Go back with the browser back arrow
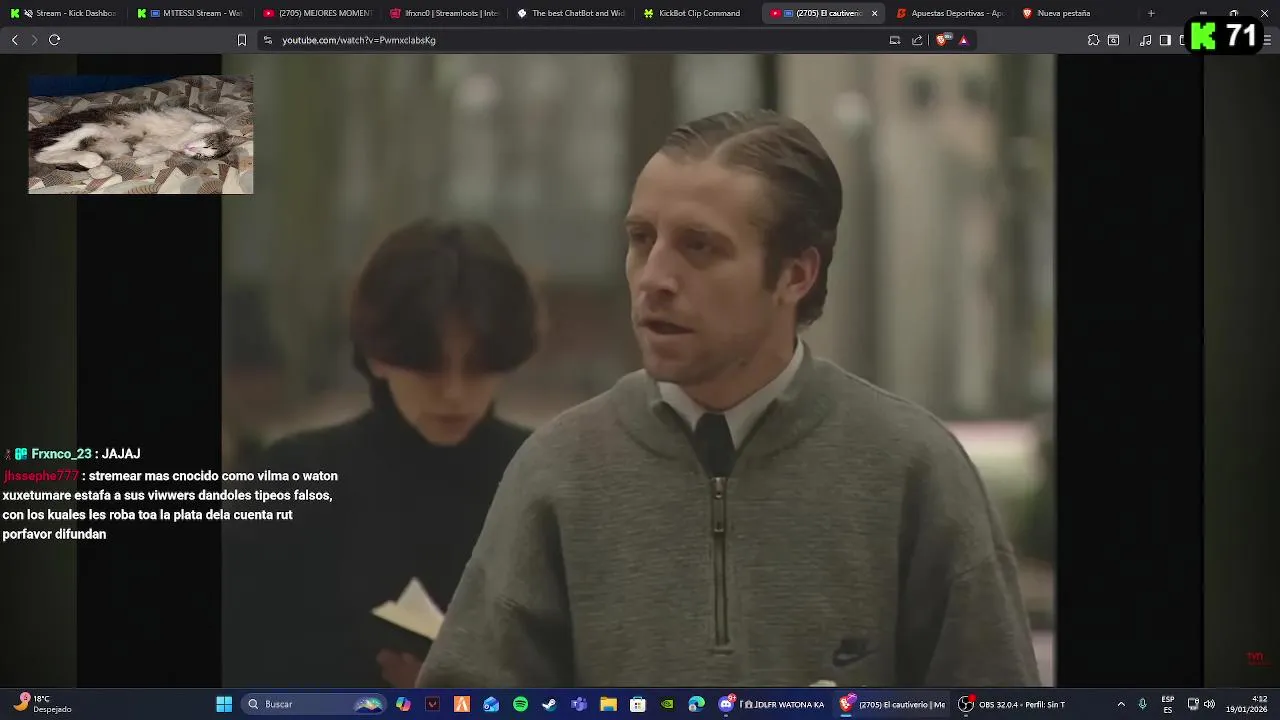1280x720 pixels. click(x=14, y=40)
